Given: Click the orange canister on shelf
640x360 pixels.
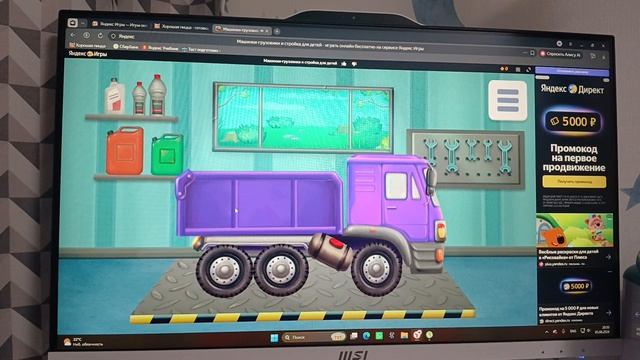Looking at the screenshot, I should [125, 151].
